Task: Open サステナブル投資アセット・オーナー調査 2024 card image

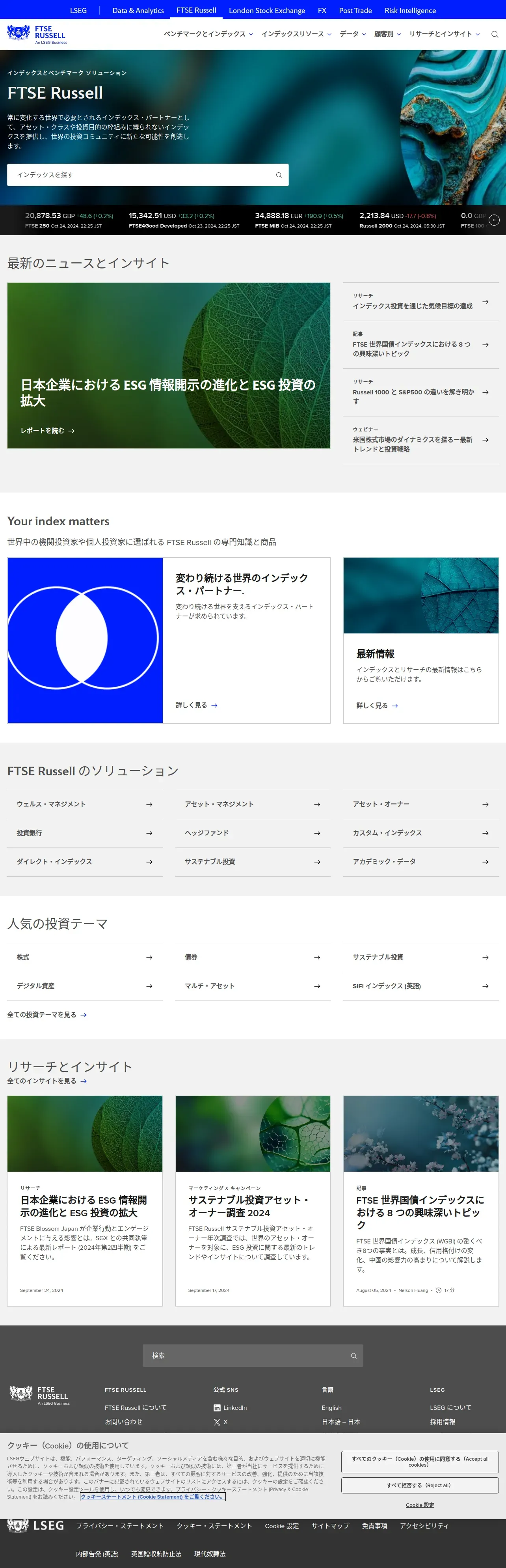Action: (253, 1133)
